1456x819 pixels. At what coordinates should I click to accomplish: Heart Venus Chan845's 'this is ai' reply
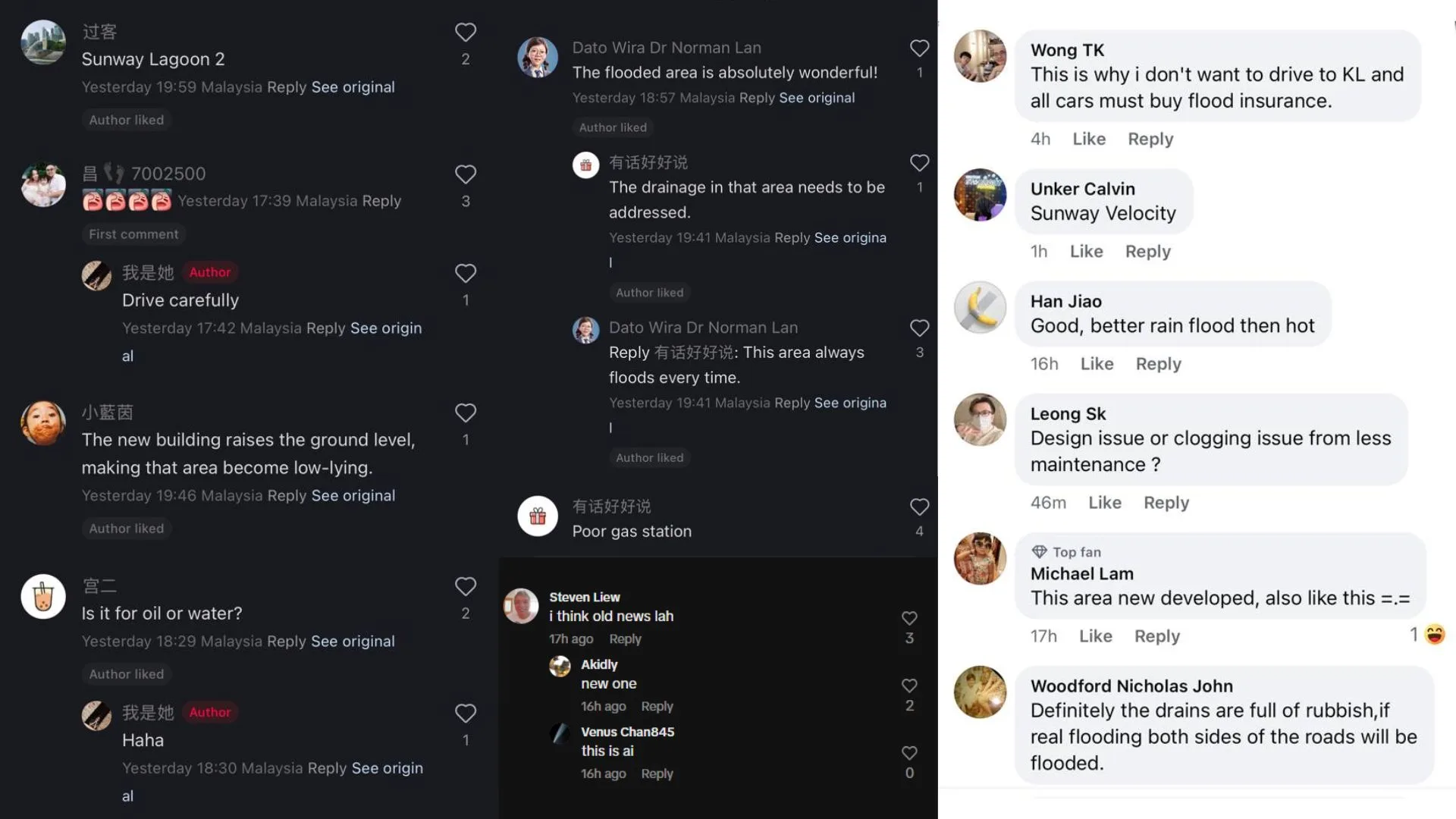pyautogui.click(x=909, y=753)
